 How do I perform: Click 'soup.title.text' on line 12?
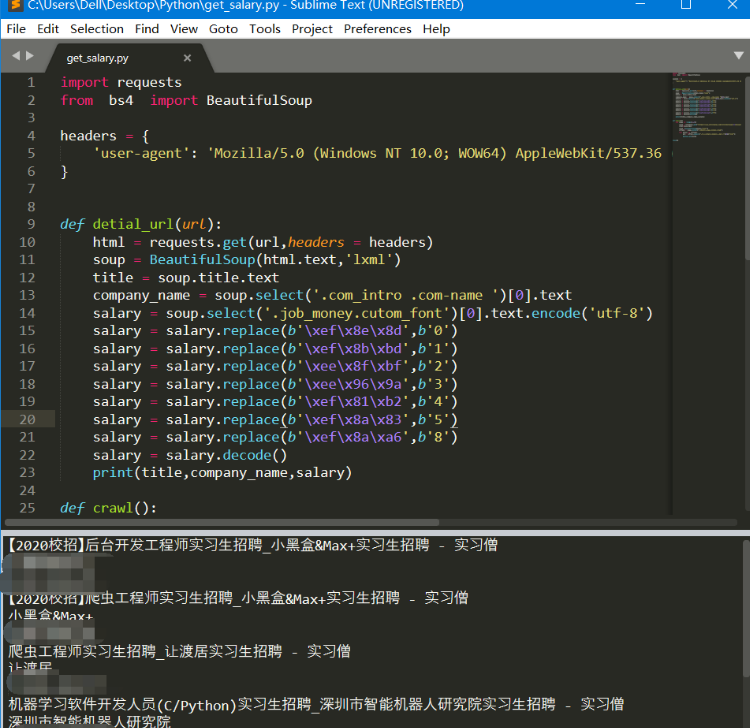[x=218, y=278]
